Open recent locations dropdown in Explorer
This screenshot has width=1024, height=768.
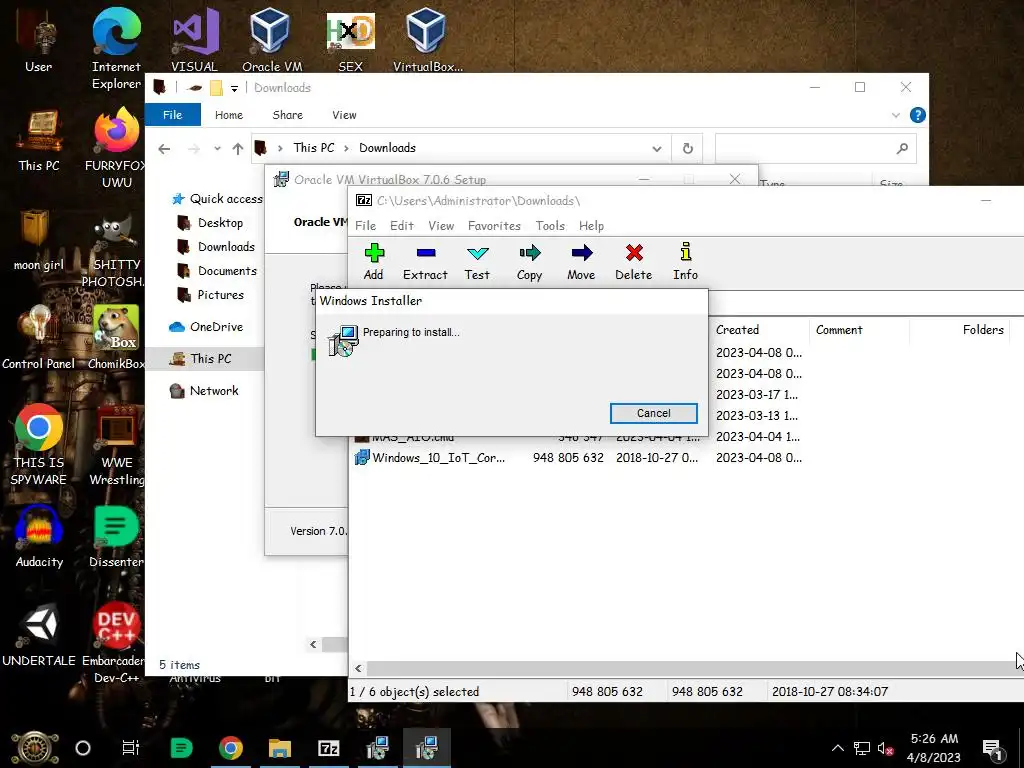217,149
